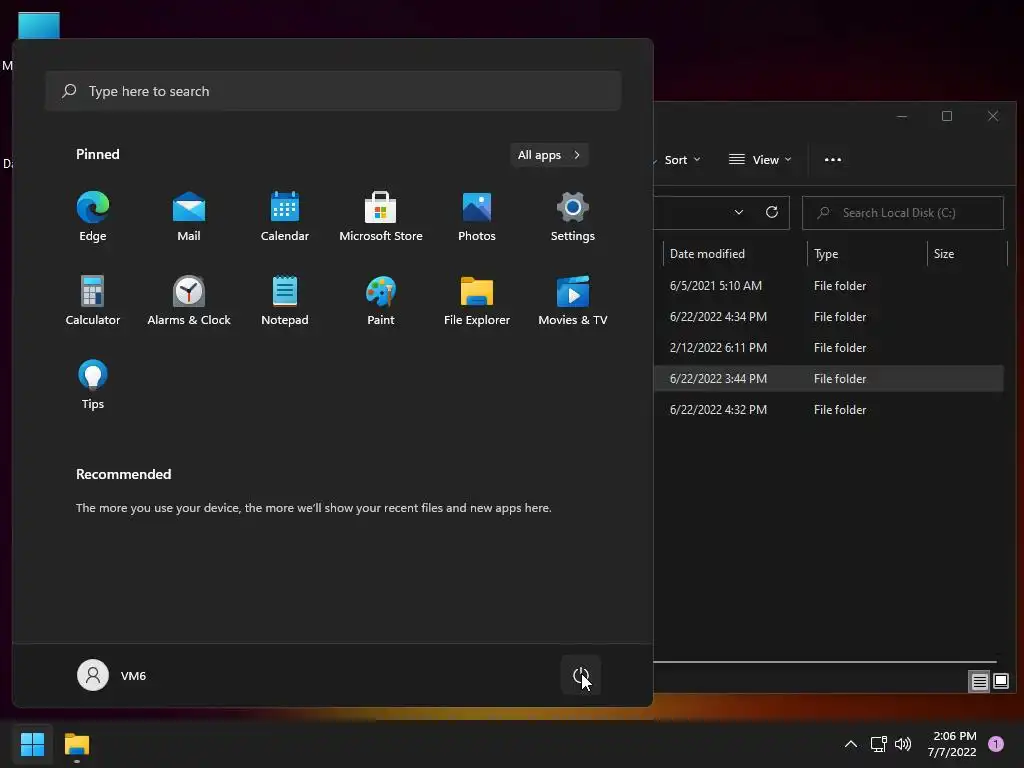Open the volume icon in system tray
Image resolution: width=1024 pixels, height=768 pixels.
903,744
